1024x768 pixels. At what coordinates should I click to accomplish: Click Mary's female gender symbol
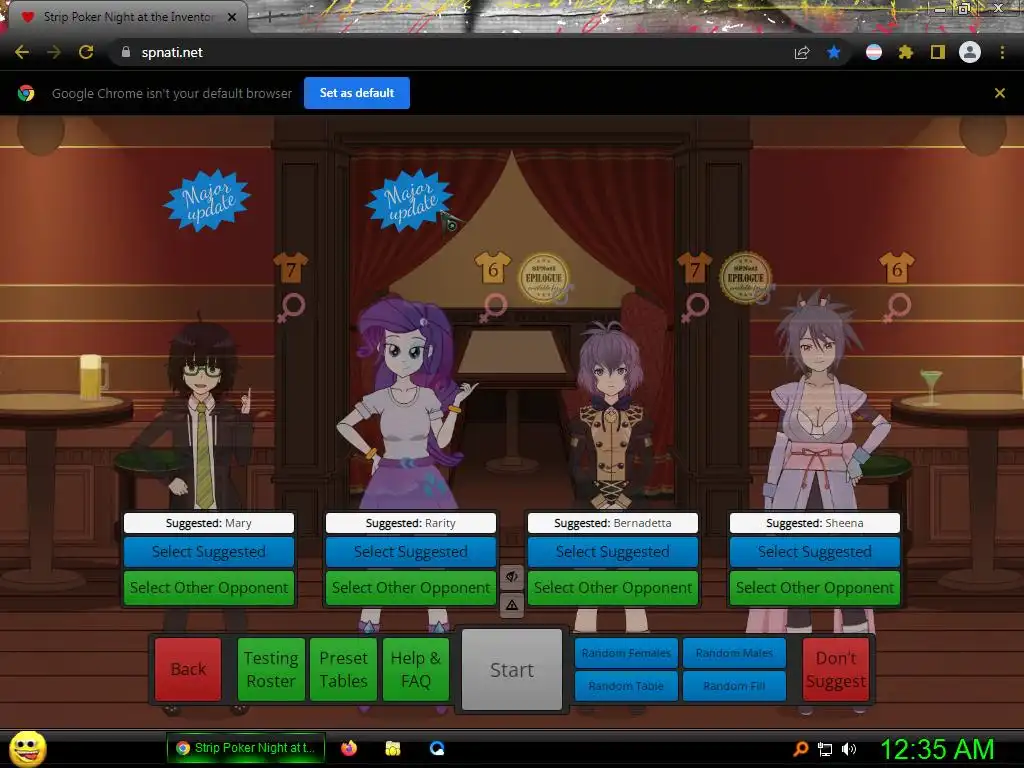point(291,308)
